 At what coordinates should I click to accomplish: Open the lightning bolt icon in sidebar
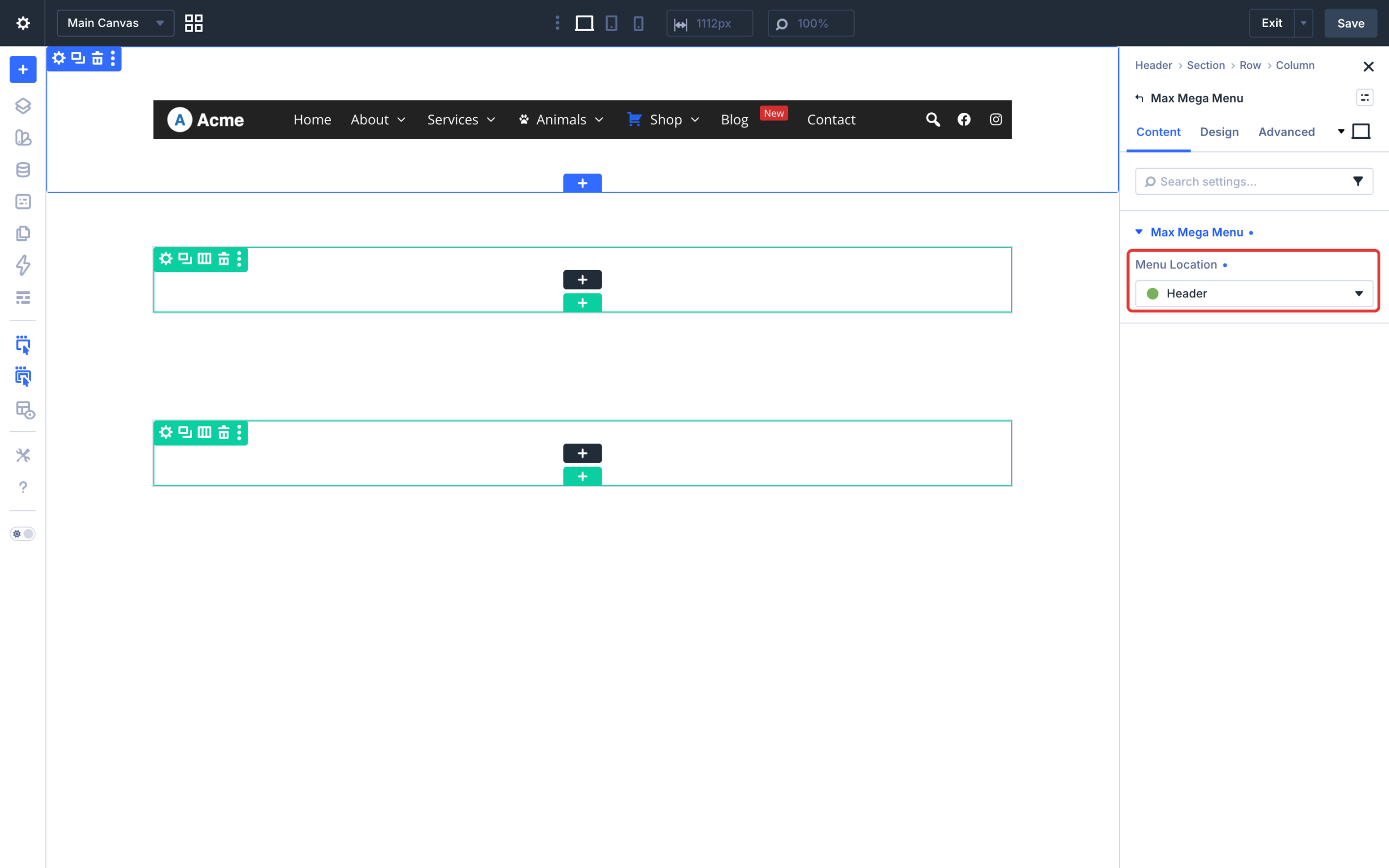23,265
